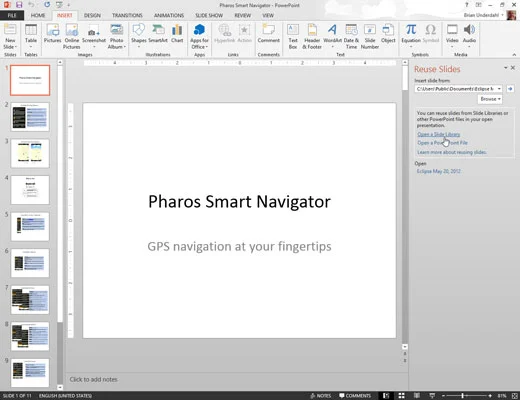Viewport: 520px width, 400px height.
Task: Open the Shapes gallery
Action: pyautogui.click(x=139, y=35)
